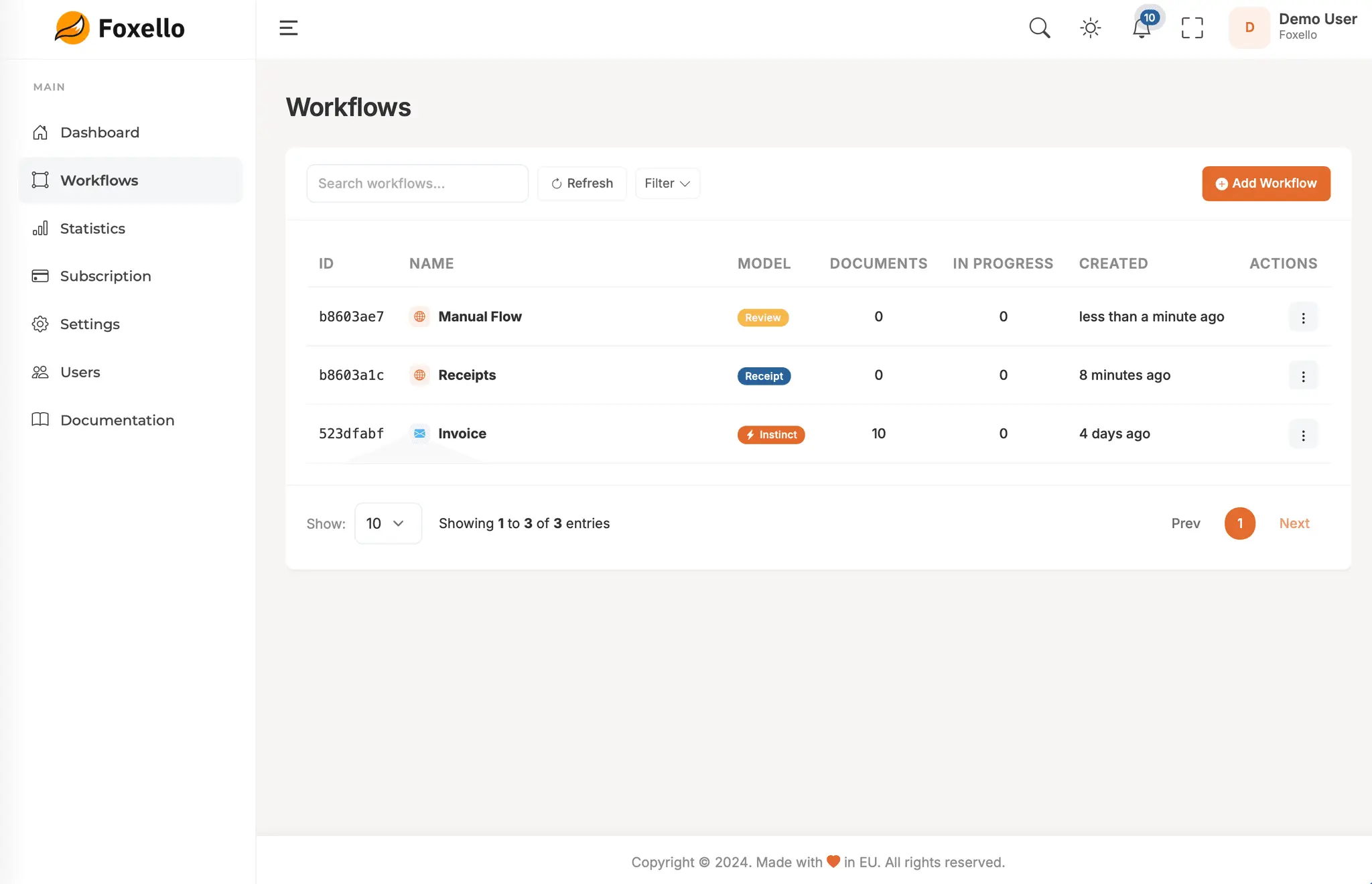Go to previous page with Prev

pyautogui.click(x=1186, y=523)
